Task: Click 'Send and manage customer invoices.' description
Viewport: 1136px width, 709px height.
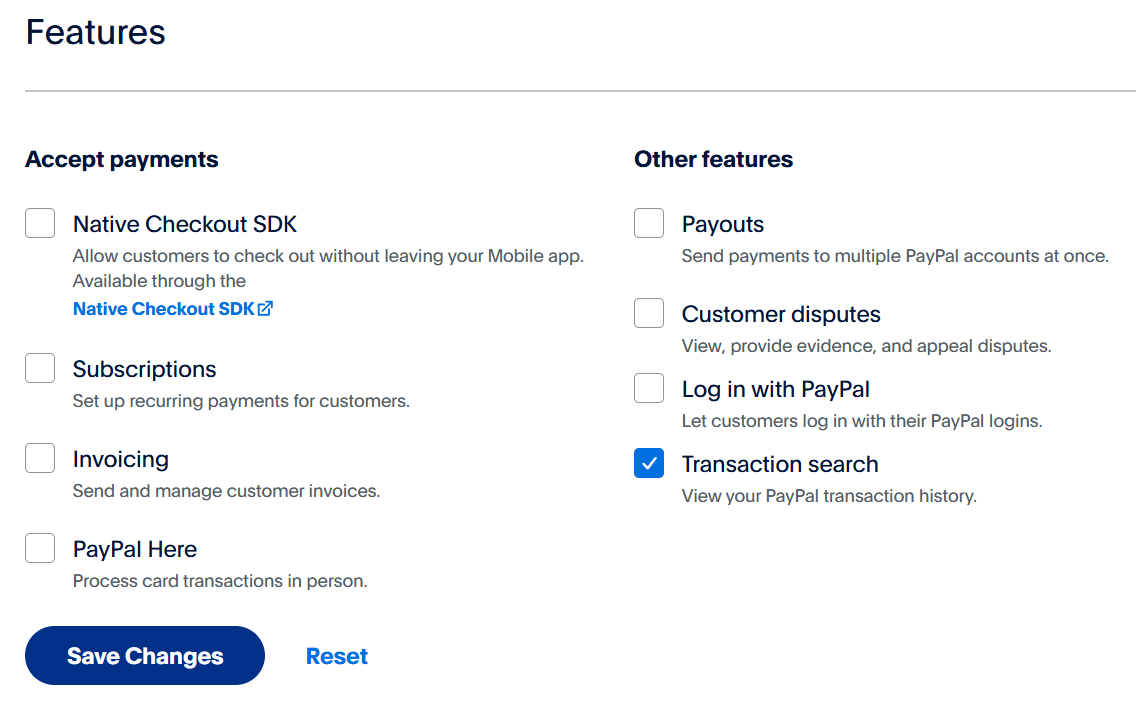Action: (226, 491)
